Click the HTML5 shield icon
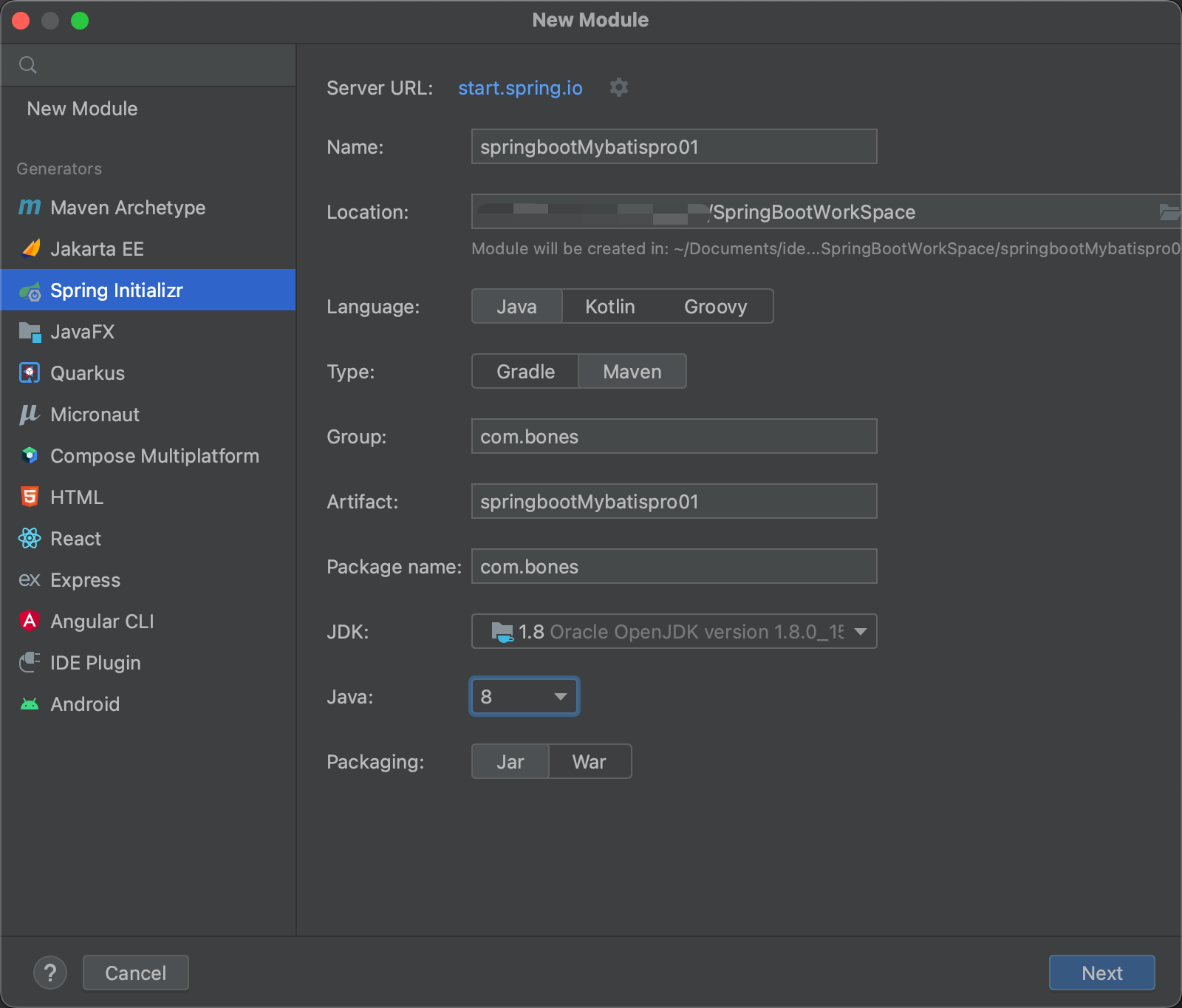 pyautogui.click(x=30, y=497)
